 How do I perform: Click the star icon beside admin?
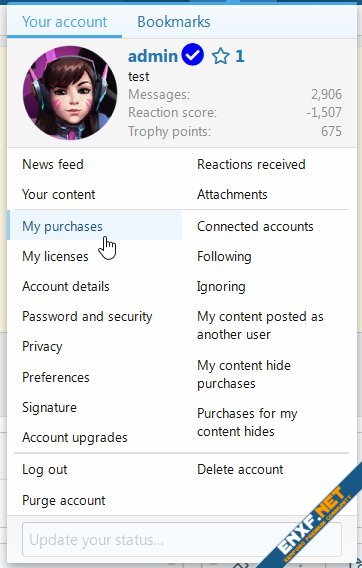click(x=221, y=56)
